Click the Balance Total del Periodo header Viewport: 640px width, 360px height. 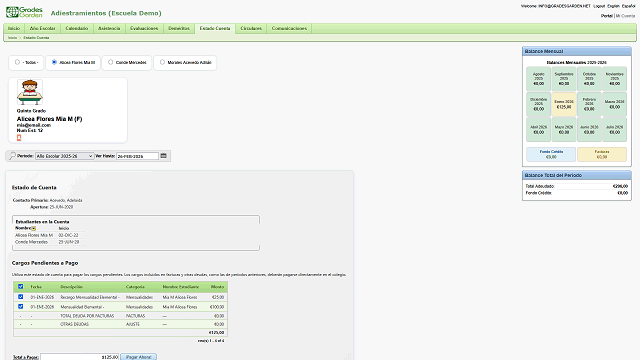click(577, 175)
